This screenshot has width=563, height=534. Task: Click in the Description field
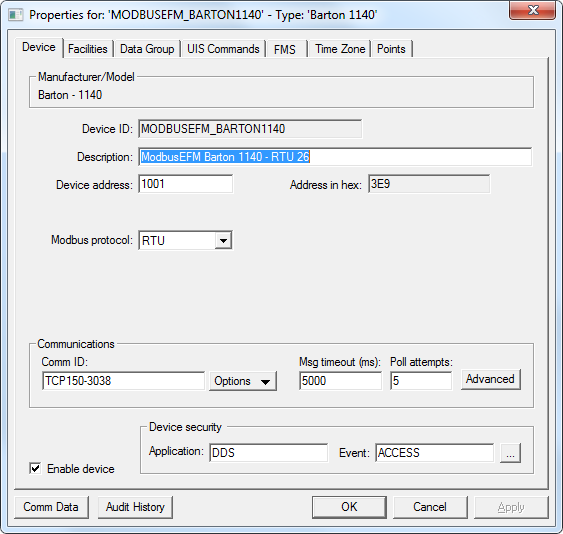click(x=335, y=157)
